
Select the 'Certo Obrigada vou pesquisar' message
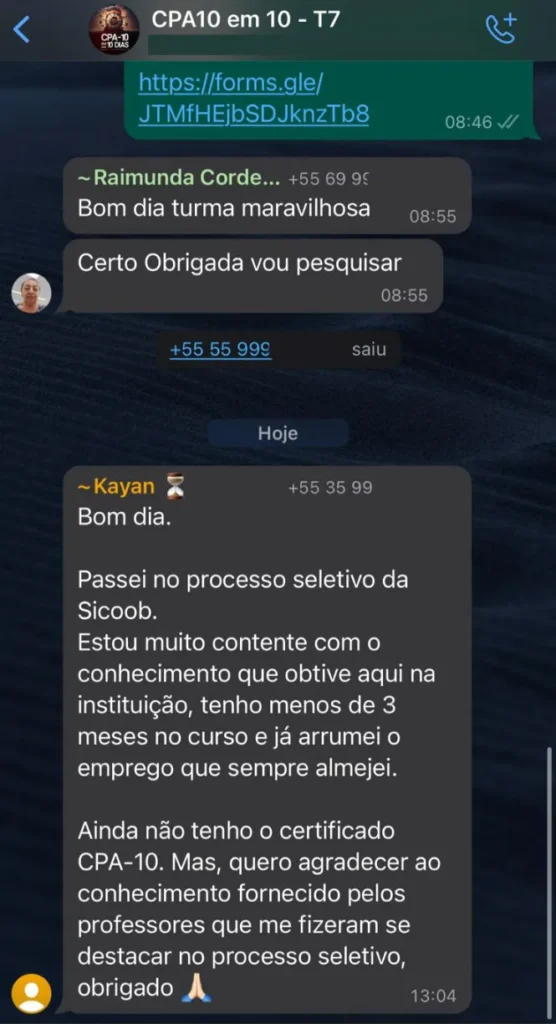tap(253, 276)
